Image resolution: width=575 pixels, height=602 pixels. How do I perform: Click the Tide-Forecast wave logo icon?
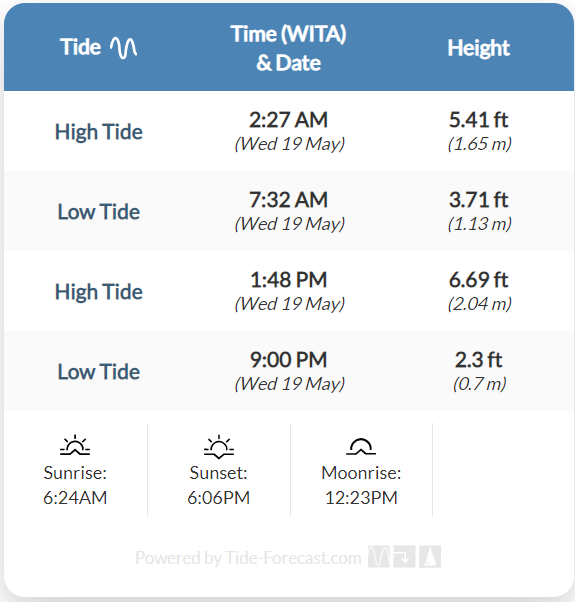point(378,556)
